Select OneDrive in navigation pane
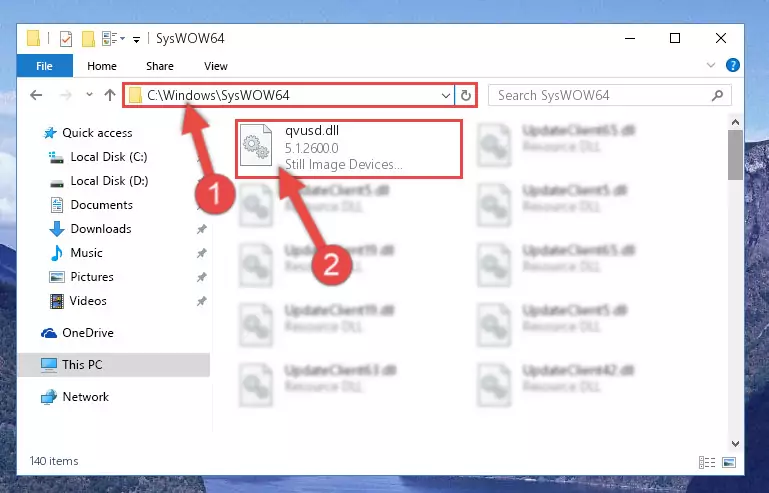This screenshot has height=493, width=769. pos(88,333)
